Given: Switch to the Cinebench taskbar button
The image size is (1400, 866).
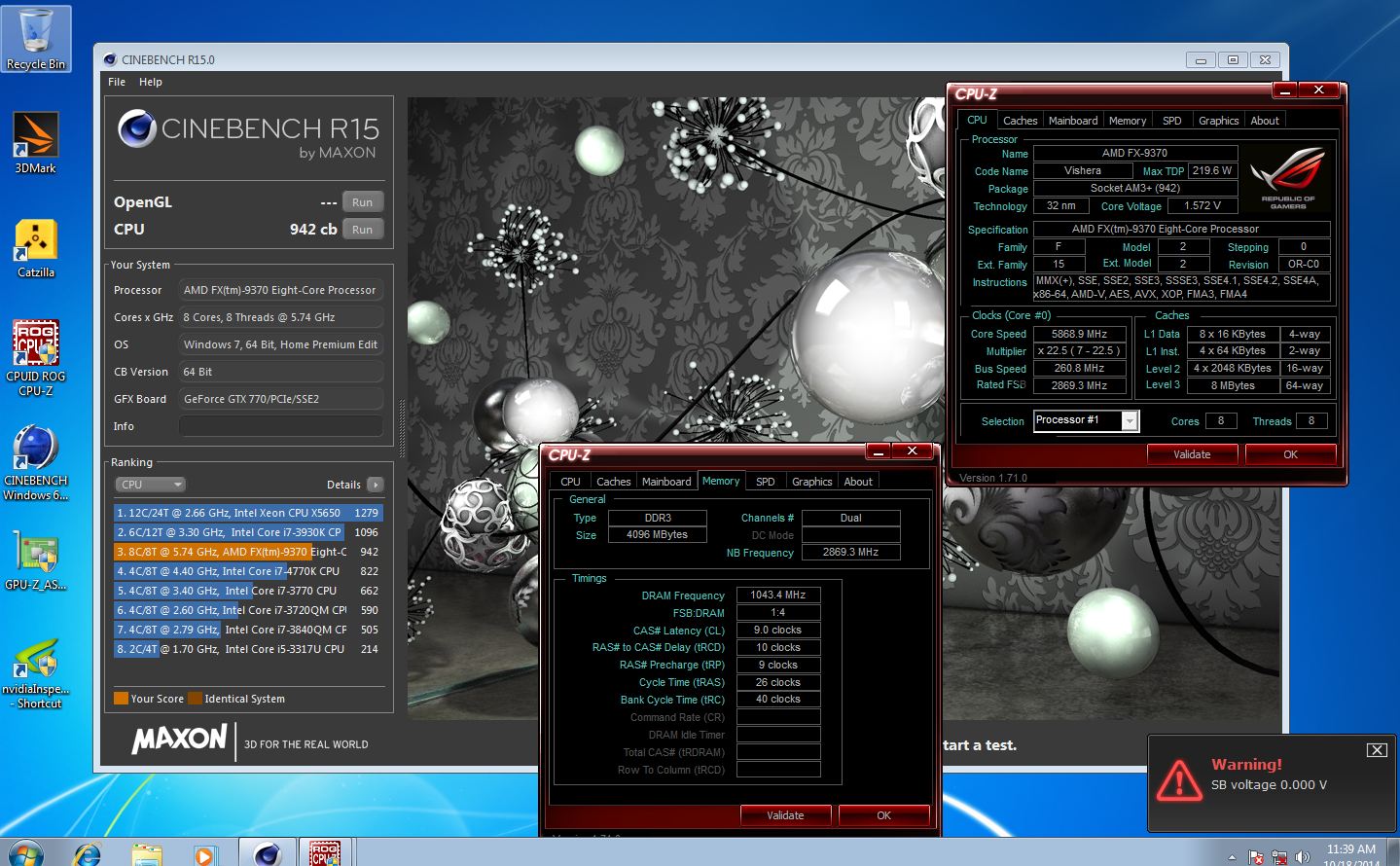Looking at the screenshot, I should pyautogui.click(x=267, y=852).
